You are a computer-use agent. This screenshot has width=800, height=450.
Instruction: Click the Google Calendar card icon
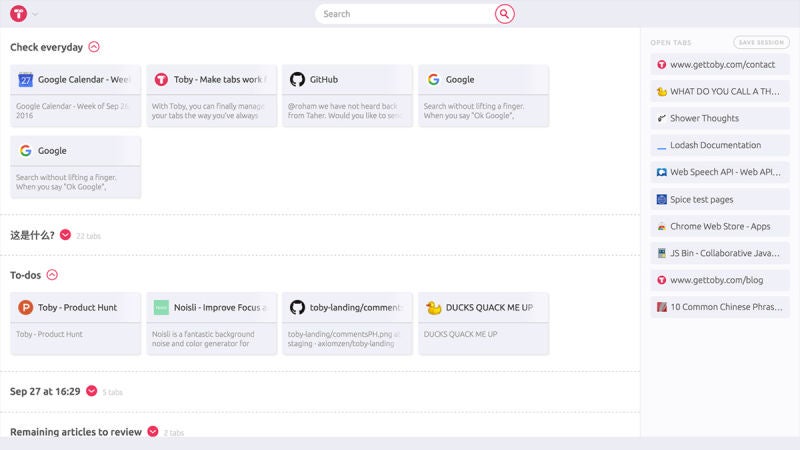[26, 80]
